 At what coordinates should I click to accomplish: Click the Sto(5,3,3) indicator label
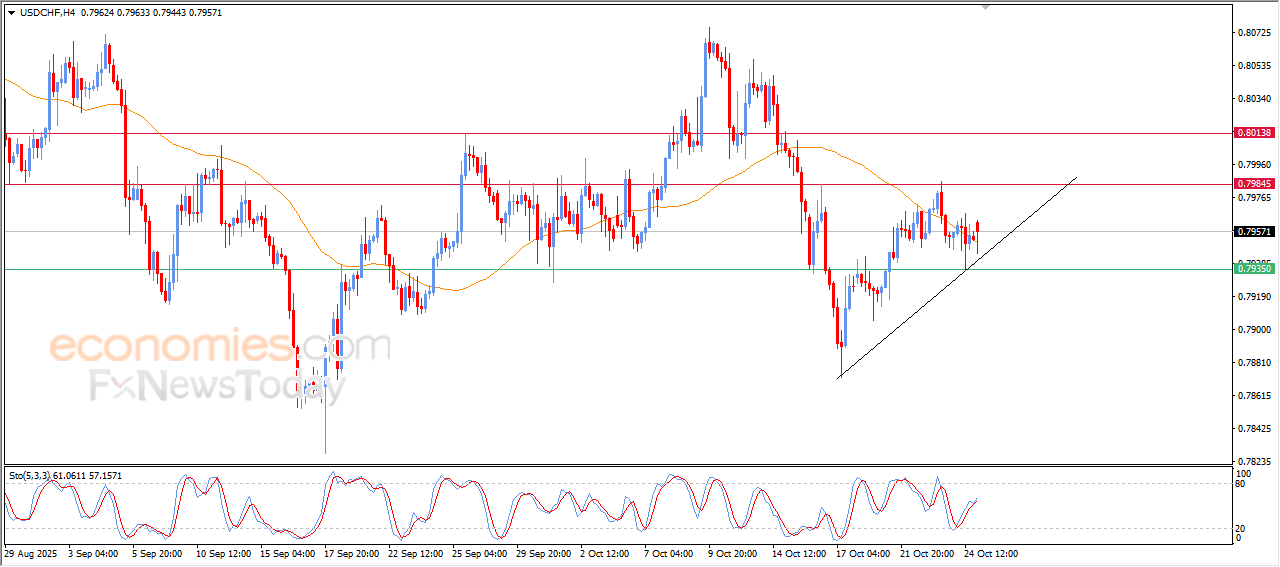31,476
